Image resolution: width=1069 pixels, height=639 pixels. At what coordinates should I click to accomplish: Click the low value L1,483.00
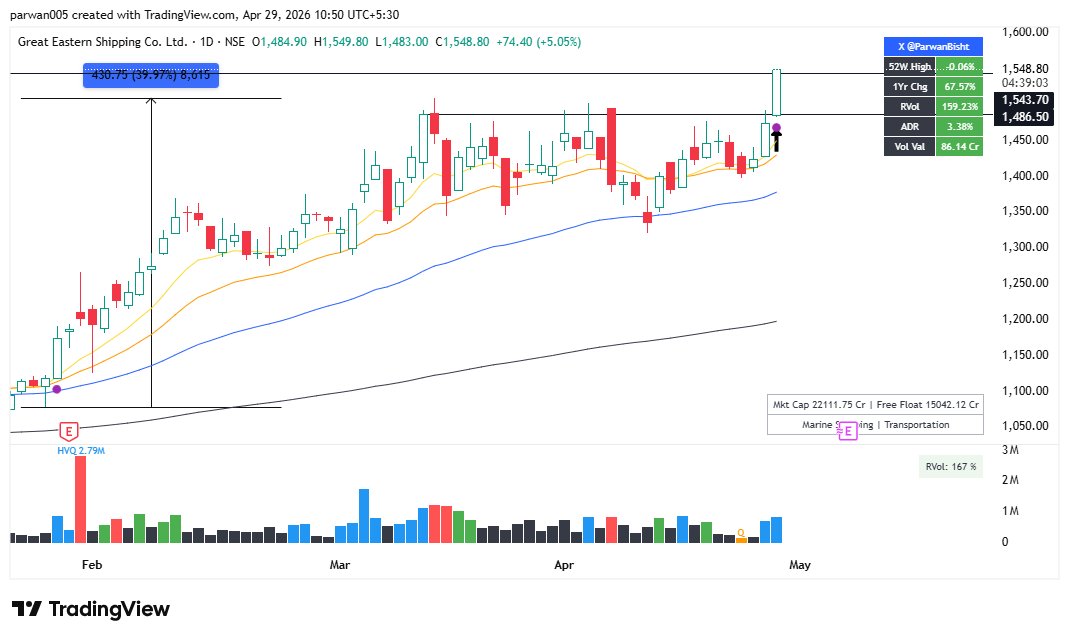click(x=402, y=42)
